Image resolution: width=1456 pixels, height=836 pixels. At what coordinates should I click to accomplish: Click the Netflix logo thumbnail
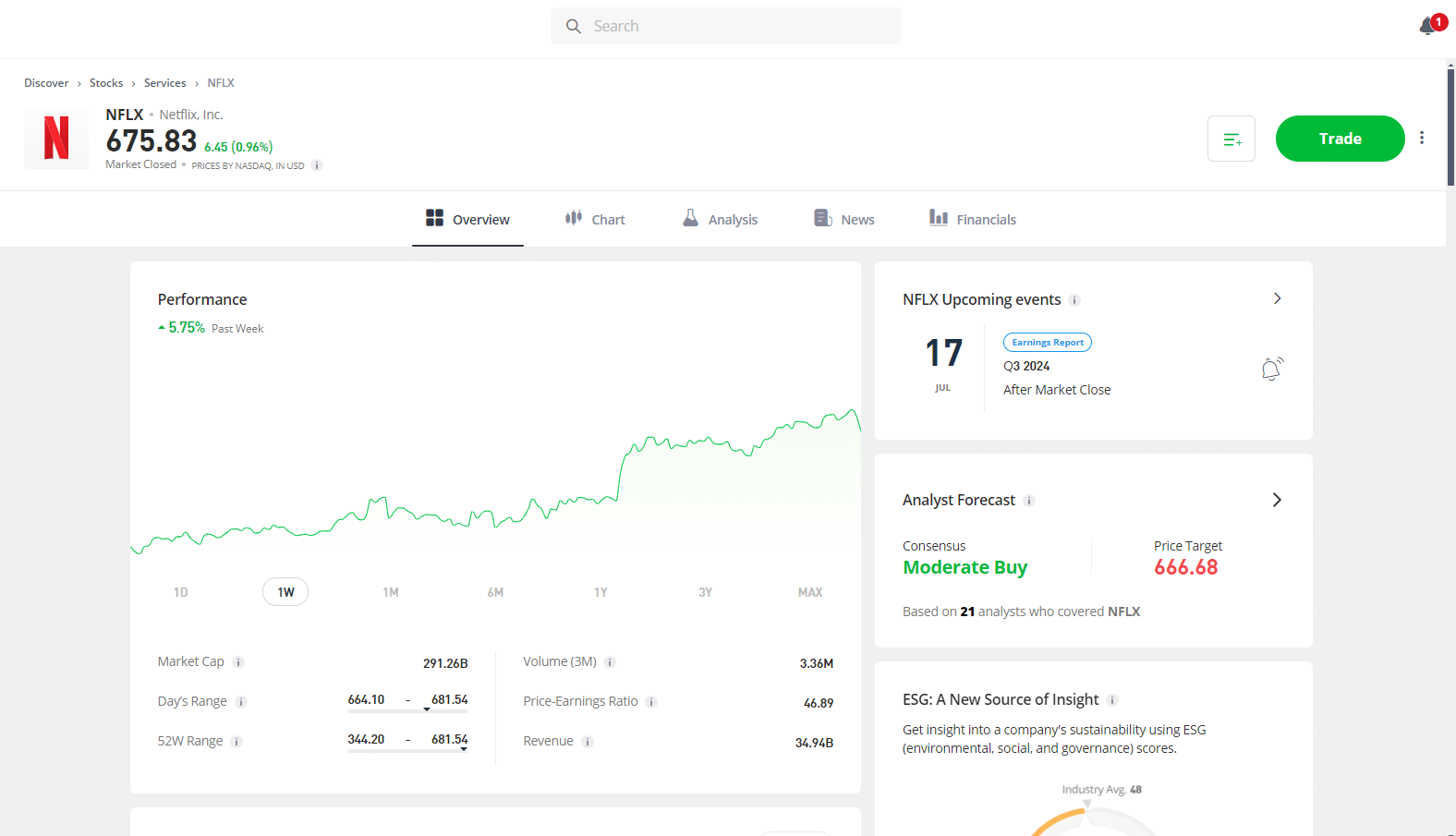(x=56, y=138)
